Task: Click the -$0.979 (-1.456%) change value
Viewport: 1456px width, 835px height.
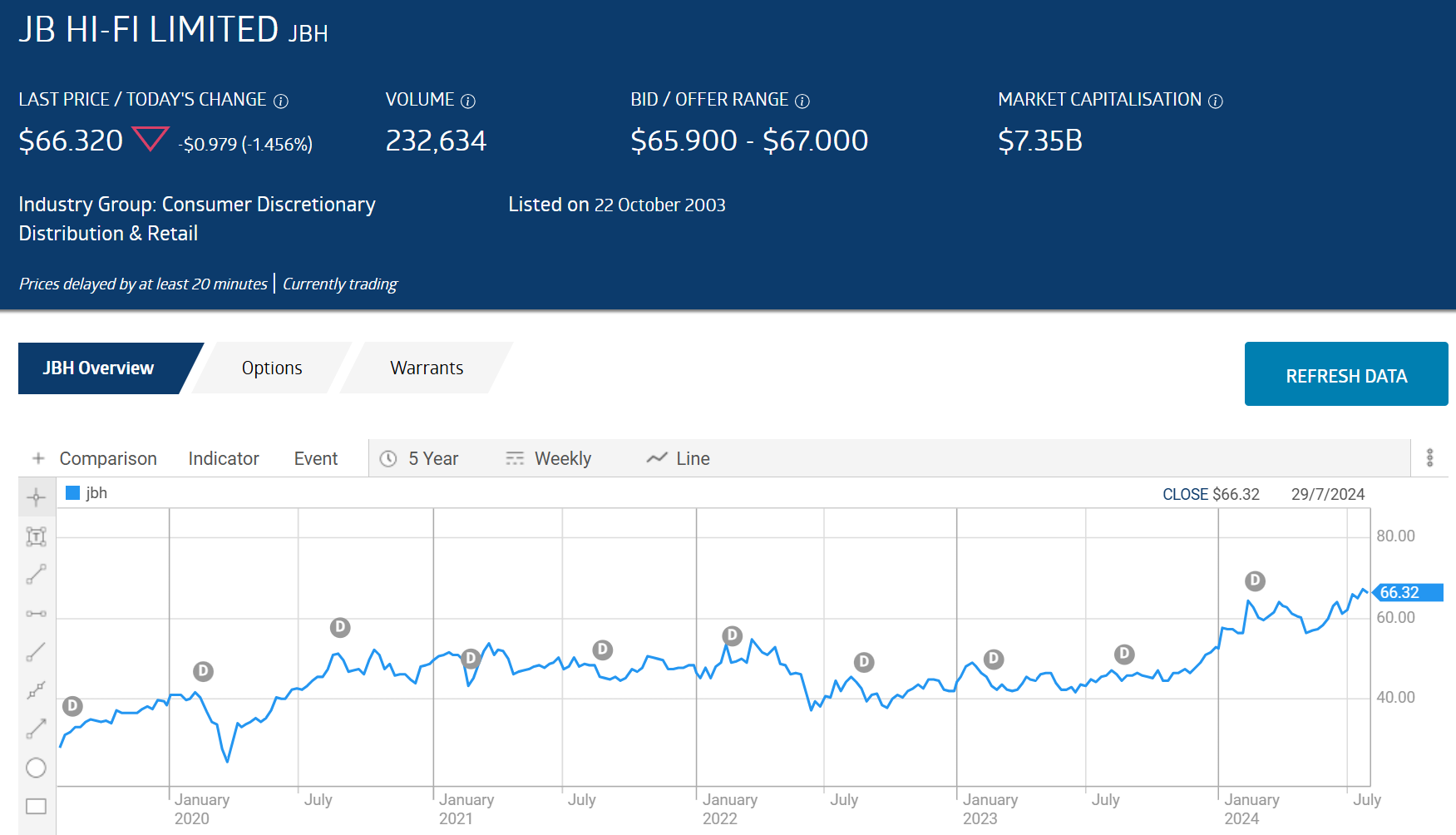Action: [245, 144]
